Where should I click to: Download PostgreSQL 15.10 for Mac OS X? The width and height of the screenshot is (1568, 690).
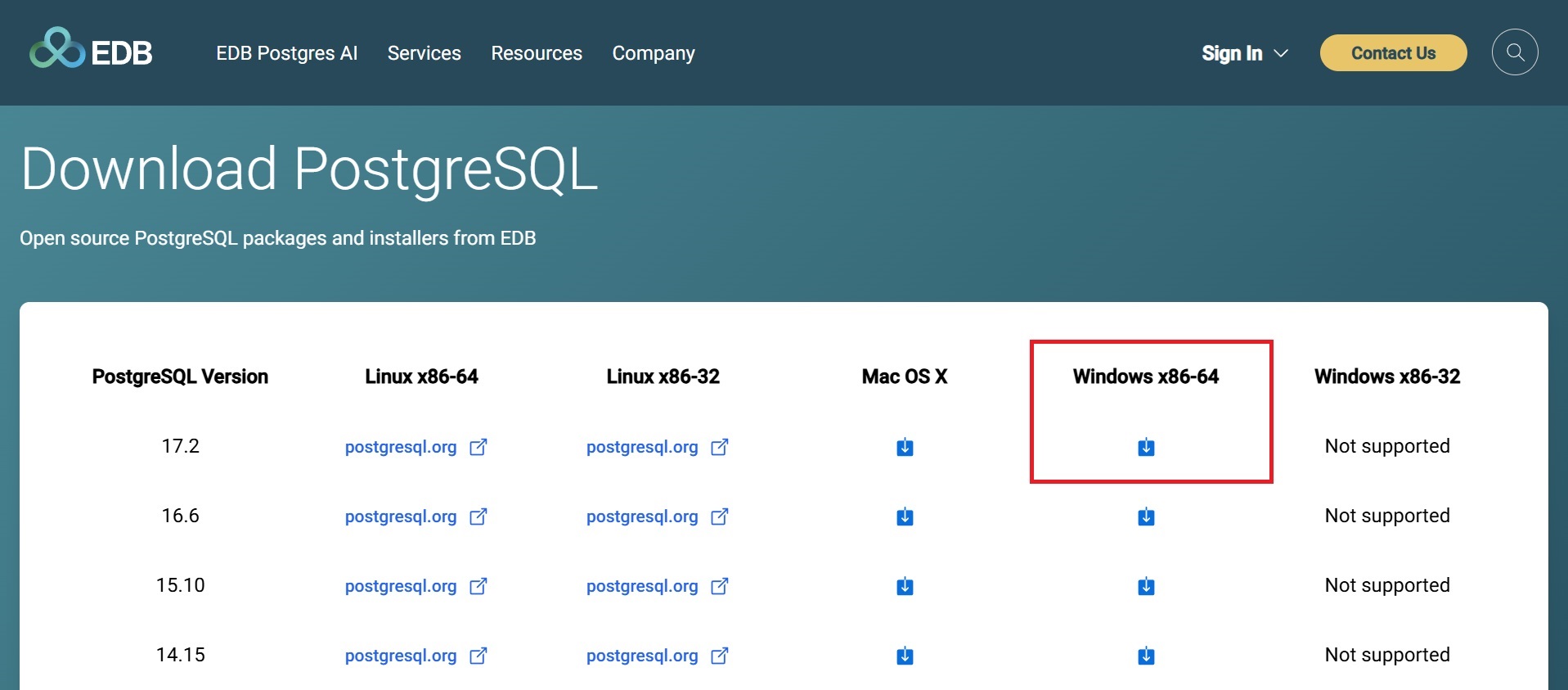pyautogui.click(x=905, y=586)
